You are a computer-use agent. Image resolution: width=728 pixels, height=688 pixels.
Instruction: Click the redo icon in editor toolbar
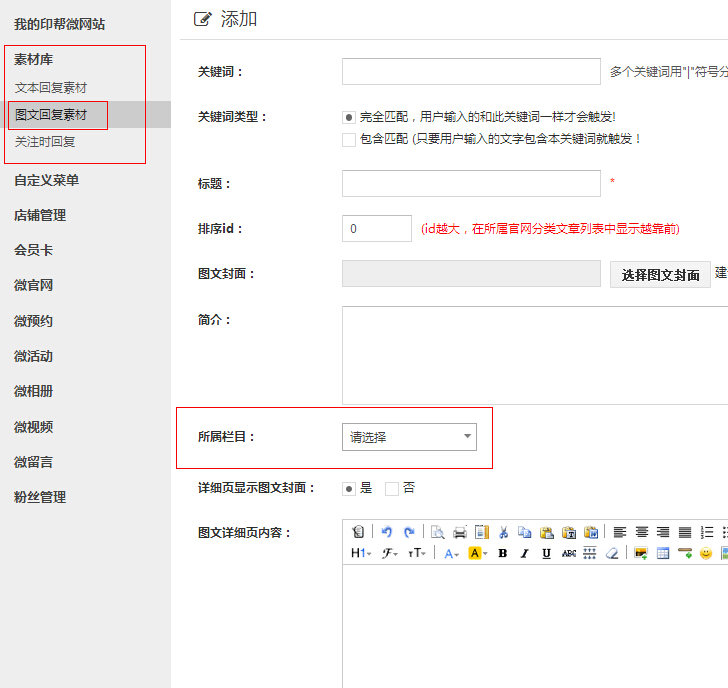tap(408, 532)
